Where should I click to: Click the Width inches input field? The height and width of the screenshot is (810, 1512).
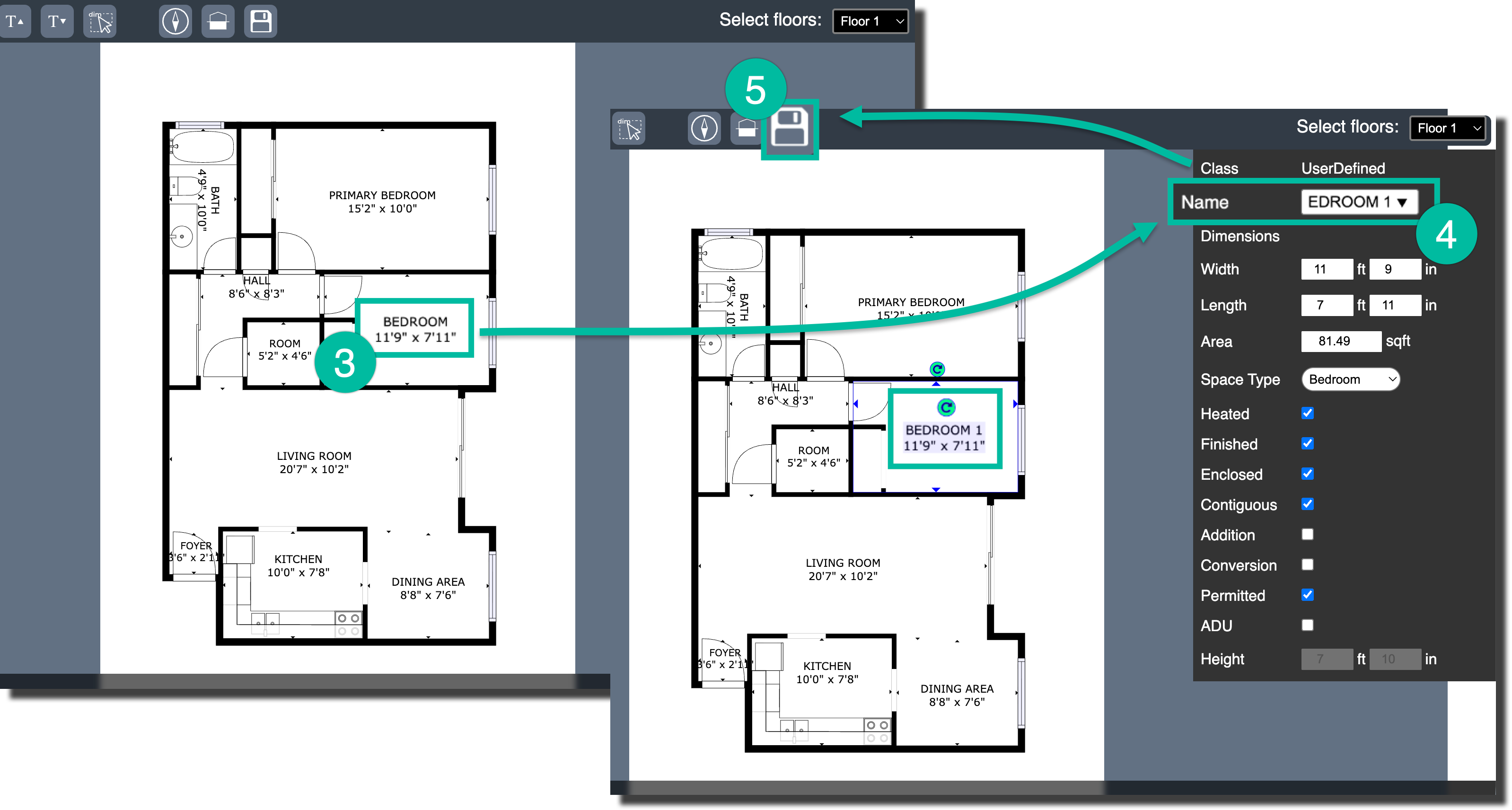[x=1395, y=269]
